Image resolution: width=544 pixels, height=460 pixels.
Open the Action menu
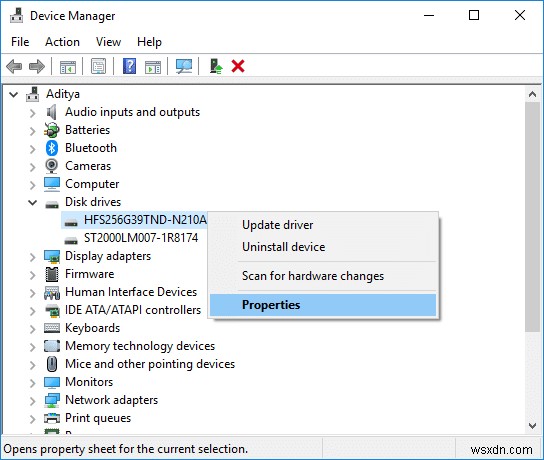(62, 42)
